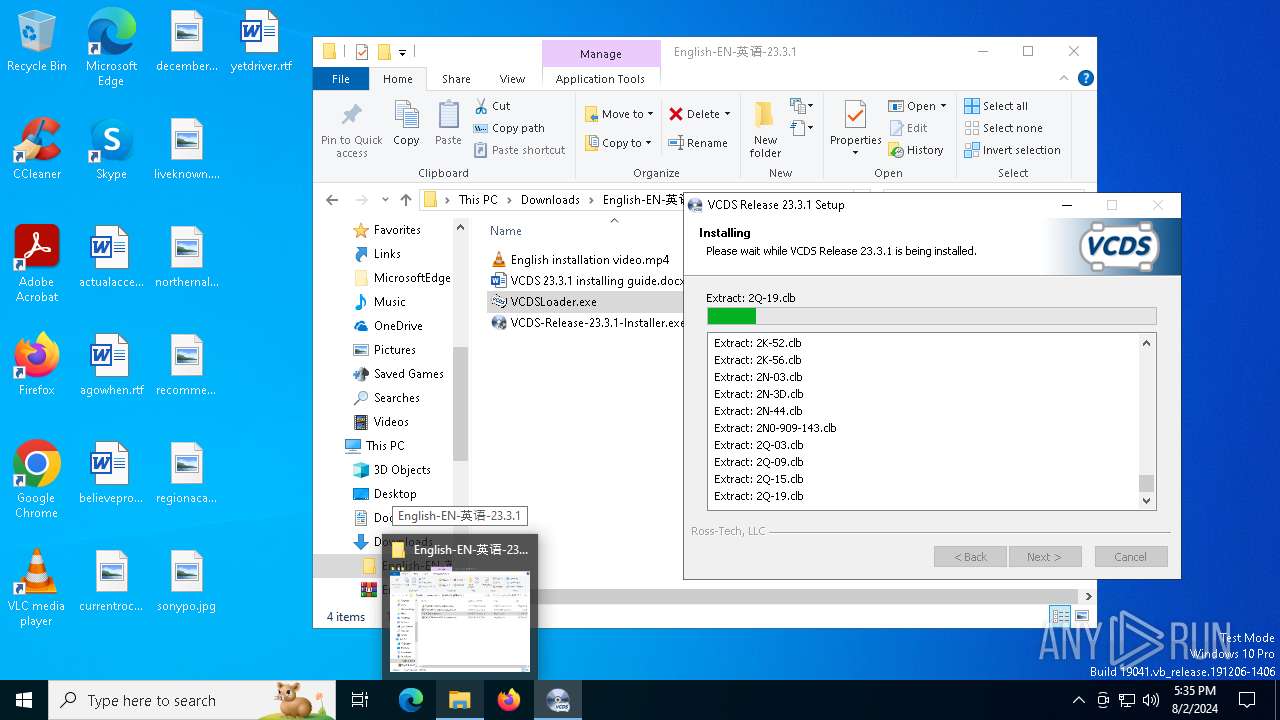Click the Copy ribbon icon
This screenshot has height=720, width=1280.
(x=406, y=123)
